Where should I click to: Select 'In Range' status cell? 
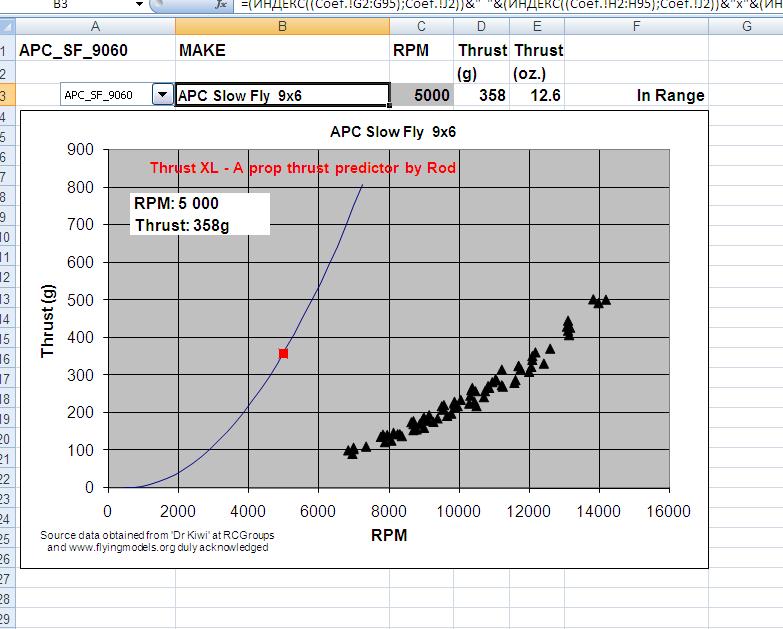pos(636,95)
